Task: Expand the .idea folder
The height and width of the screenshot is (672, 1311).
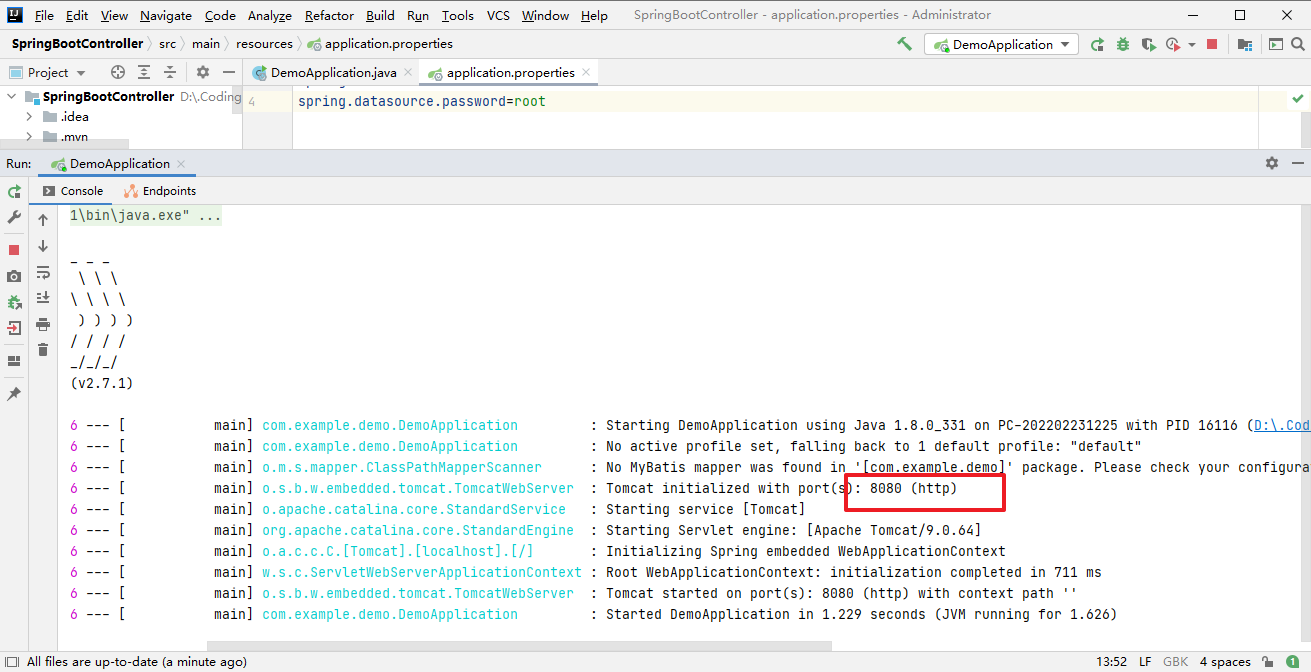Action: click(29, 117)
